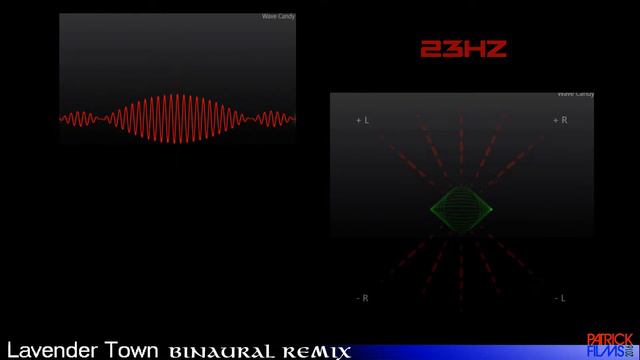The height and width of the screenshot is (360, 640).
Task: Click the red 23HZ frequency label
Action: (x=464, y=49)
